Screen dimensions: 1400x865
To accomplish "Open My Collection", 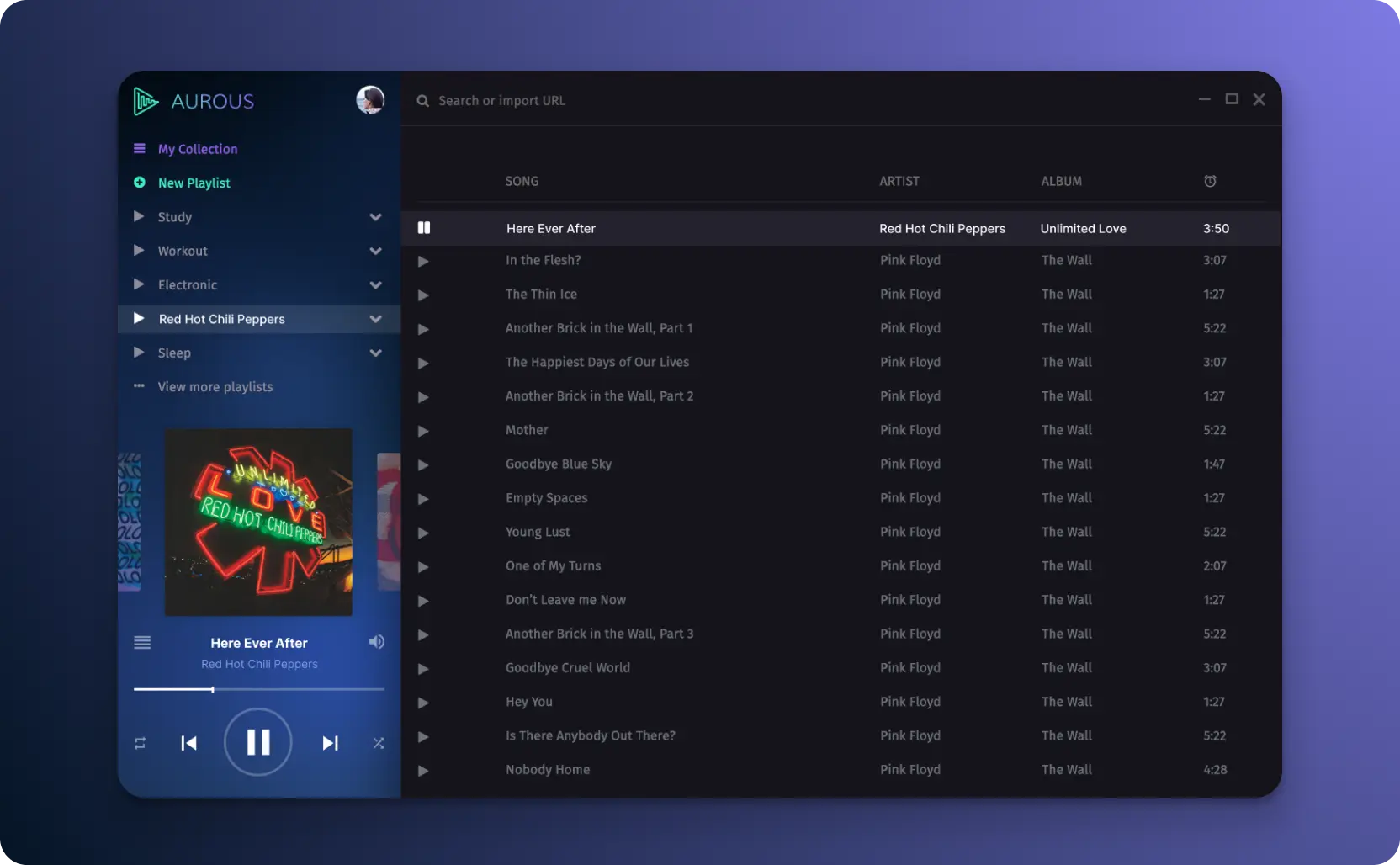I will [197, 148].
